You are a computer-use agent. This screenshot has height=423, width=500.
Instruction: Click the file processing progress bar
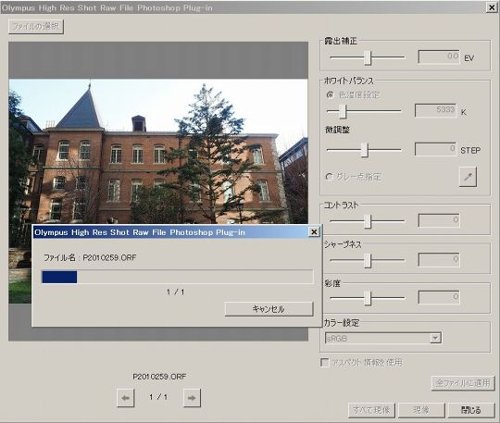point(177,277)
